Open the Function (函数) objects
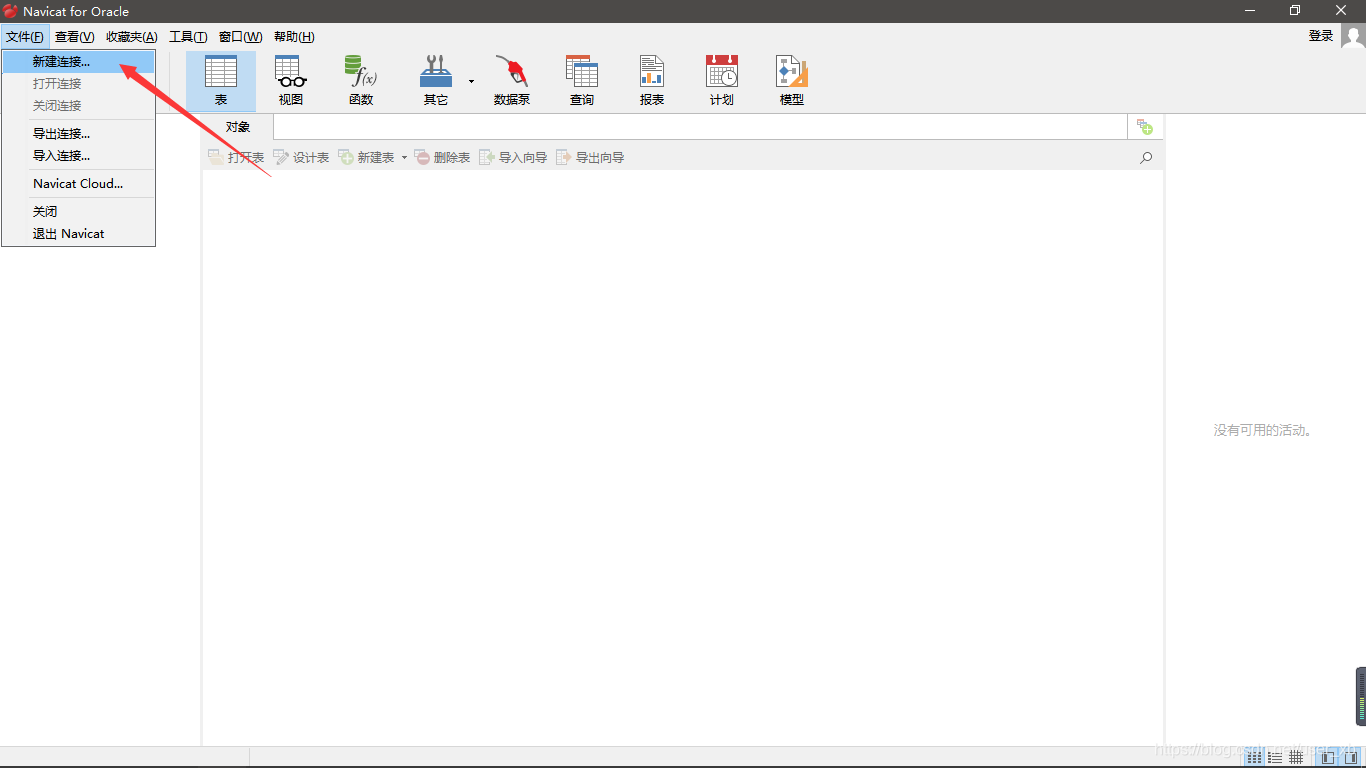Screen dimensions: 1366x768 (361, 81)
